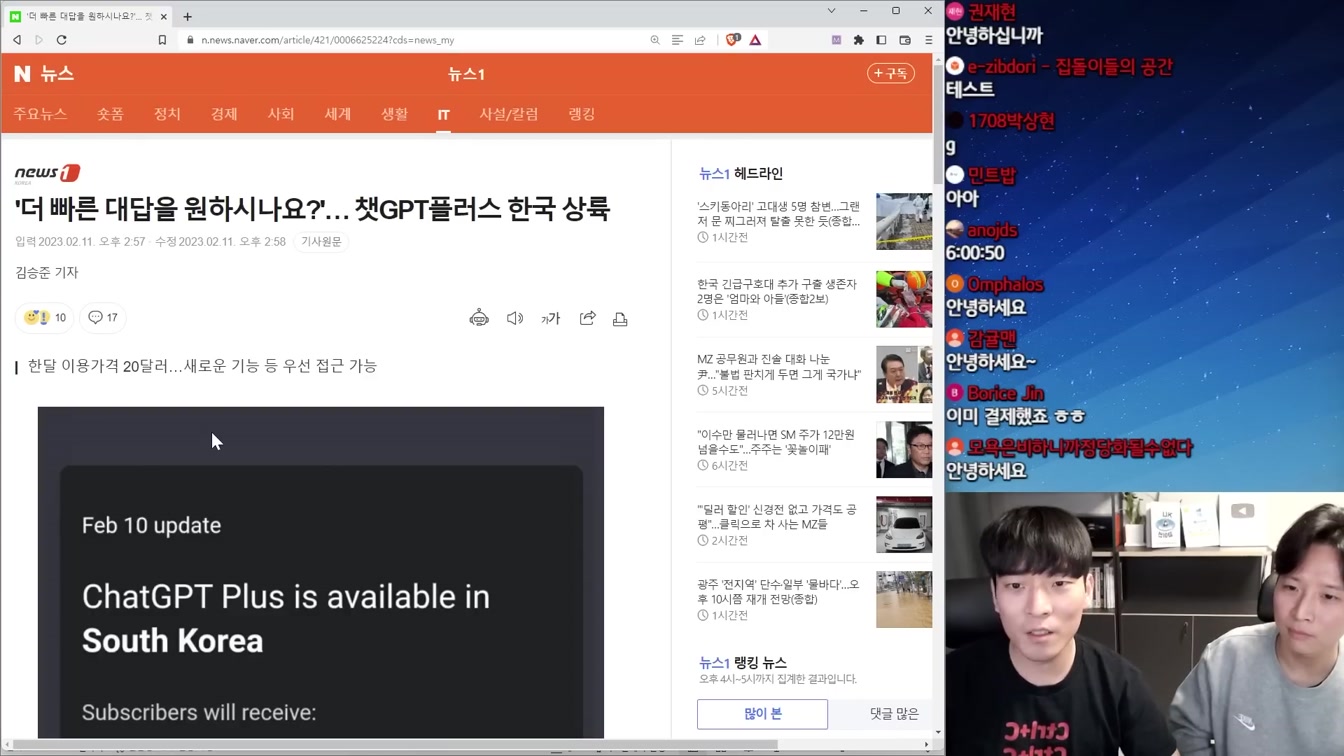The height and width of the screenshot is (756, 1344).
Task: Open Brave Shields lion icon
Action: 733,40
